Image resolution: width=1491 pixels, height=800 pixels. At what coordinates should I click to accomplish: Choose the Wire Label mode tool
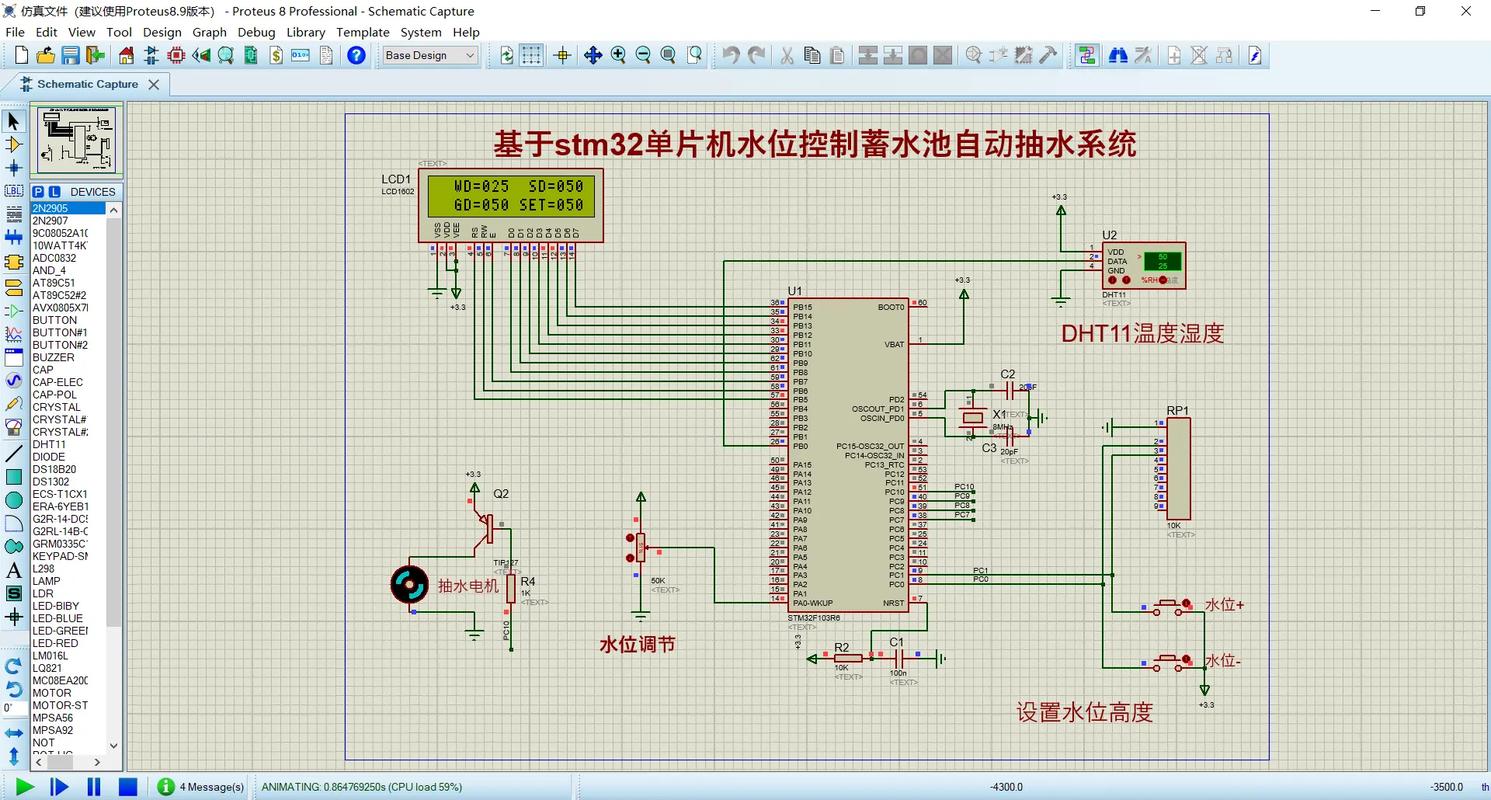pos(14,190)
